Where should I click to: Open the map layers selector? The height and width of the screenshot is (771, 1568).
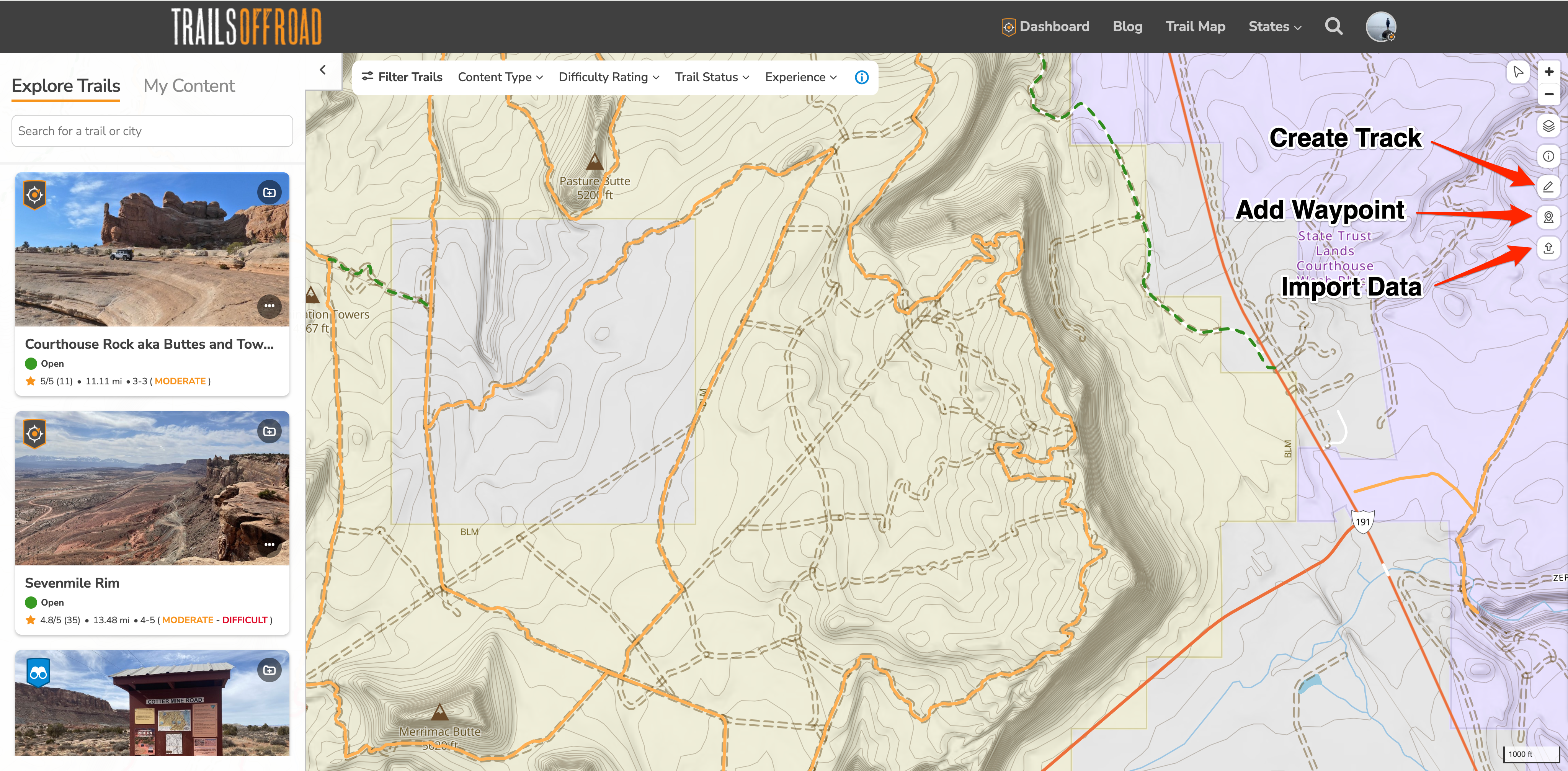(1548, 126)
